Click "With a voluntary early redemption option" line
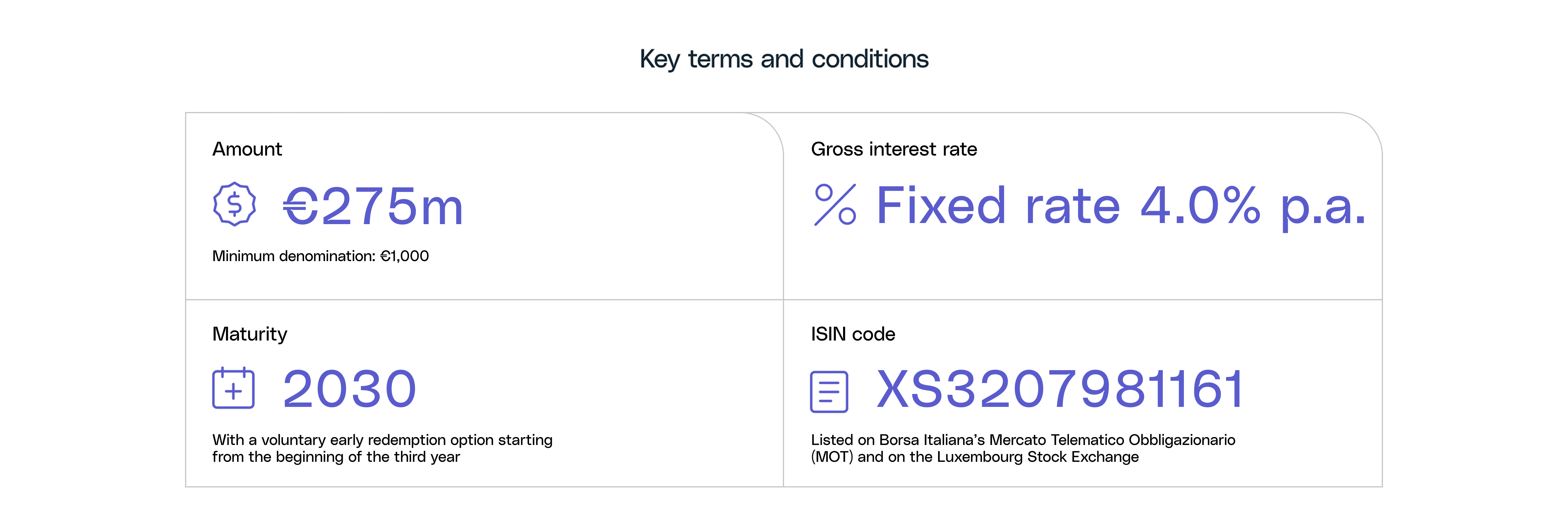1568x532 pixels. click(382, 440)
